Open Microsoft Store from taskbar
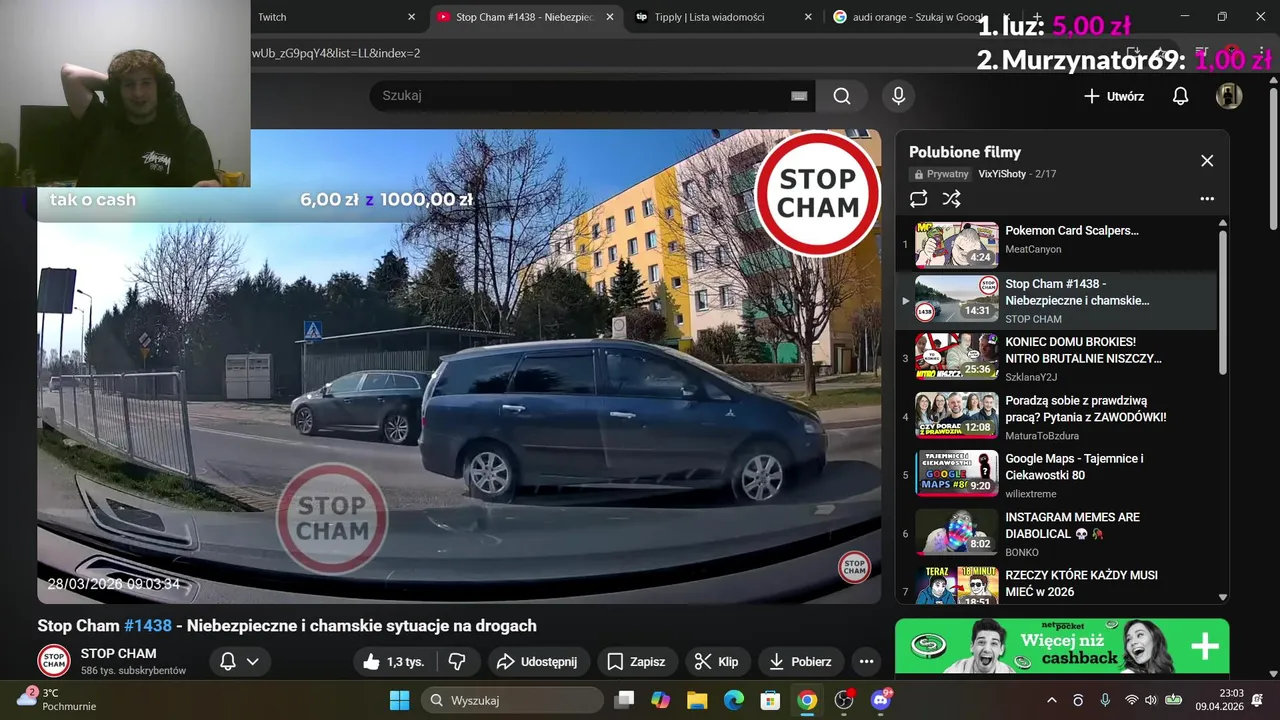This screenshot has height=720, width=1280. 770,700
